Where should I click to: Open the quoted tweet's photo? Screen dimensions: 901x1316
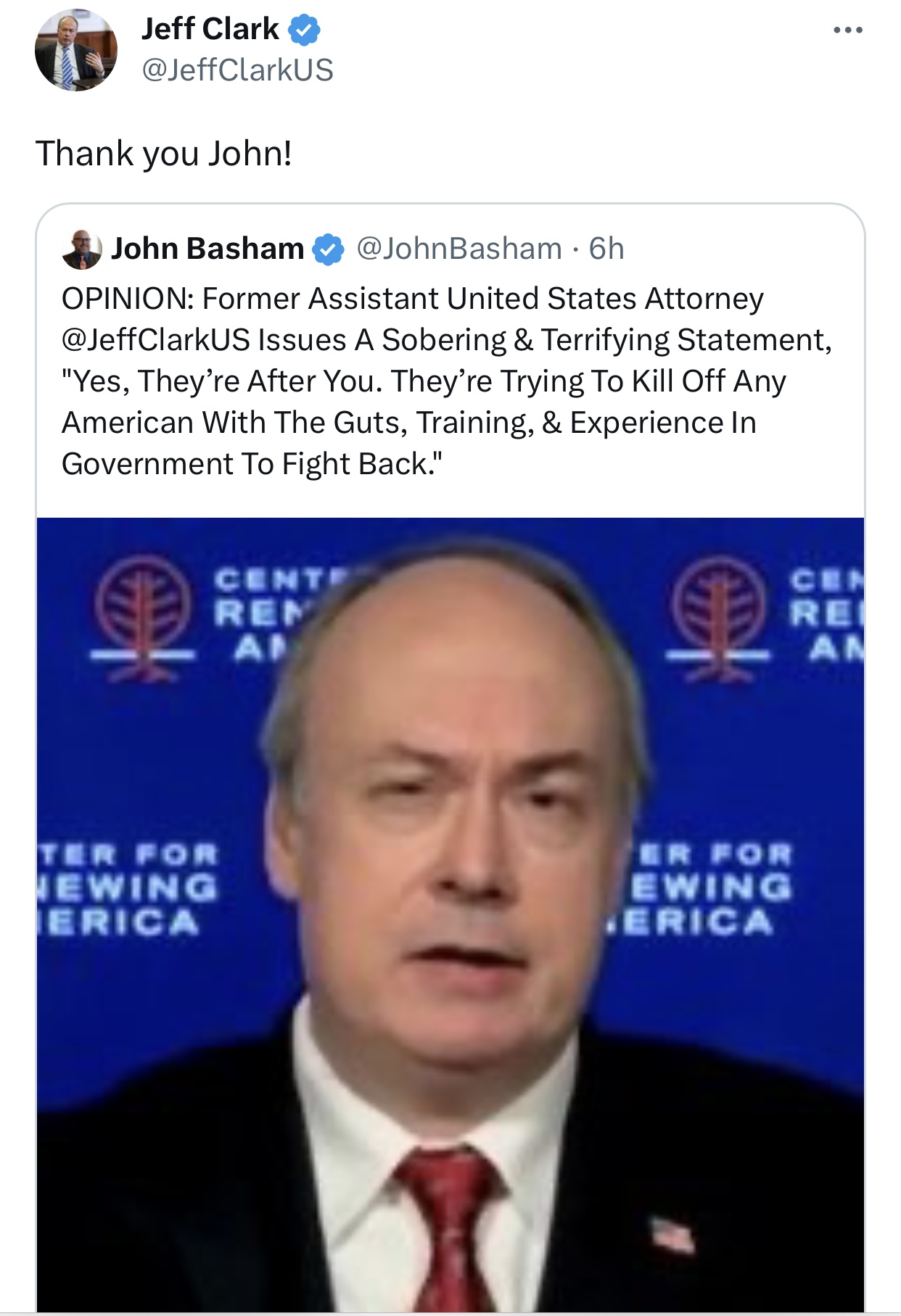coord(450,914)
